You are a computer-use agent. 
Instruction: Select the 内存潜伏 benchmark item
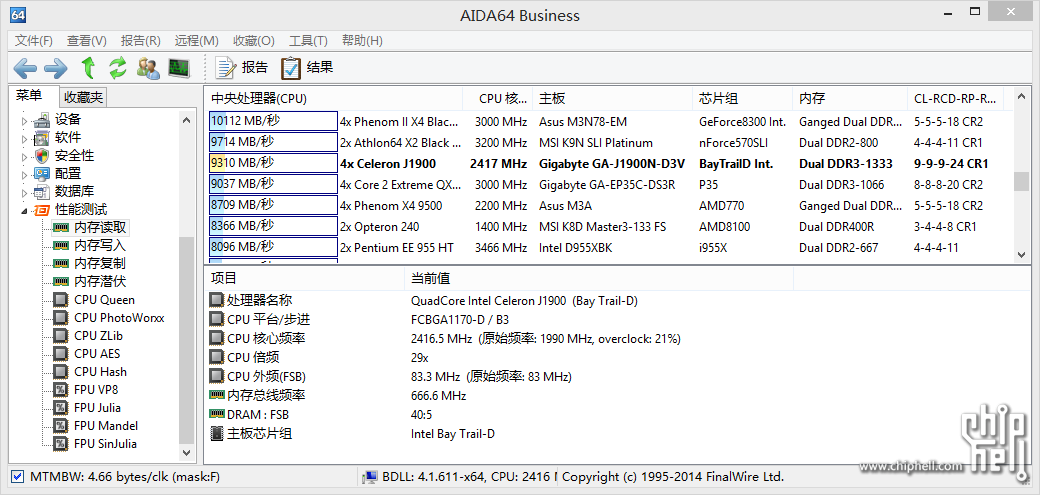point(99,281)
